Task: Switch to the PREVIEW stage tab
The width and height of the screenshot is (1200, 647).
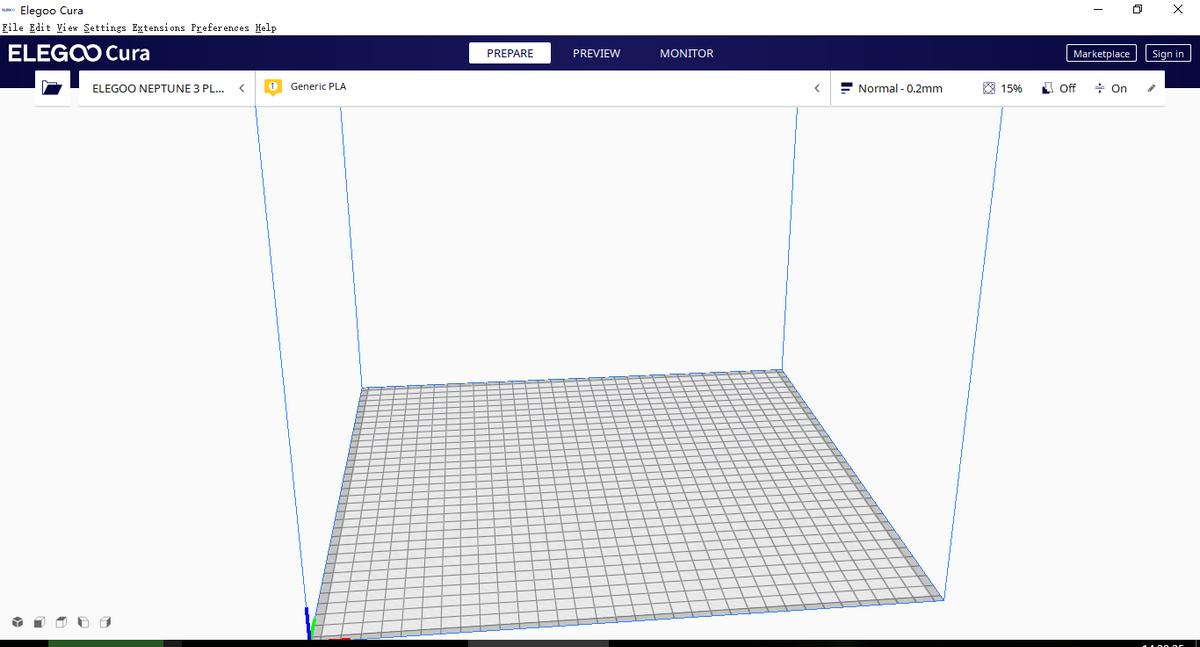Action: click(x=596, y=53)
